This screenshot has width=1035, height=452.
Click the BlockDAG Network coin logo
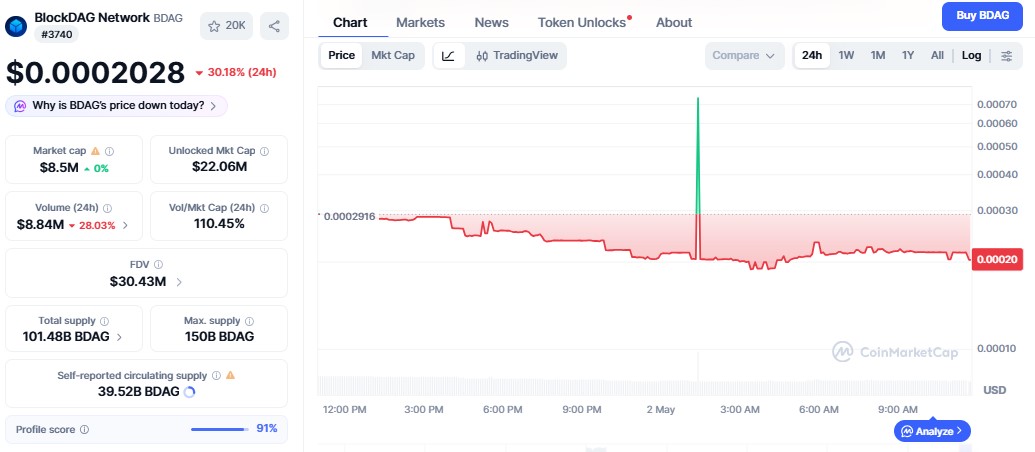click(15, 26)
